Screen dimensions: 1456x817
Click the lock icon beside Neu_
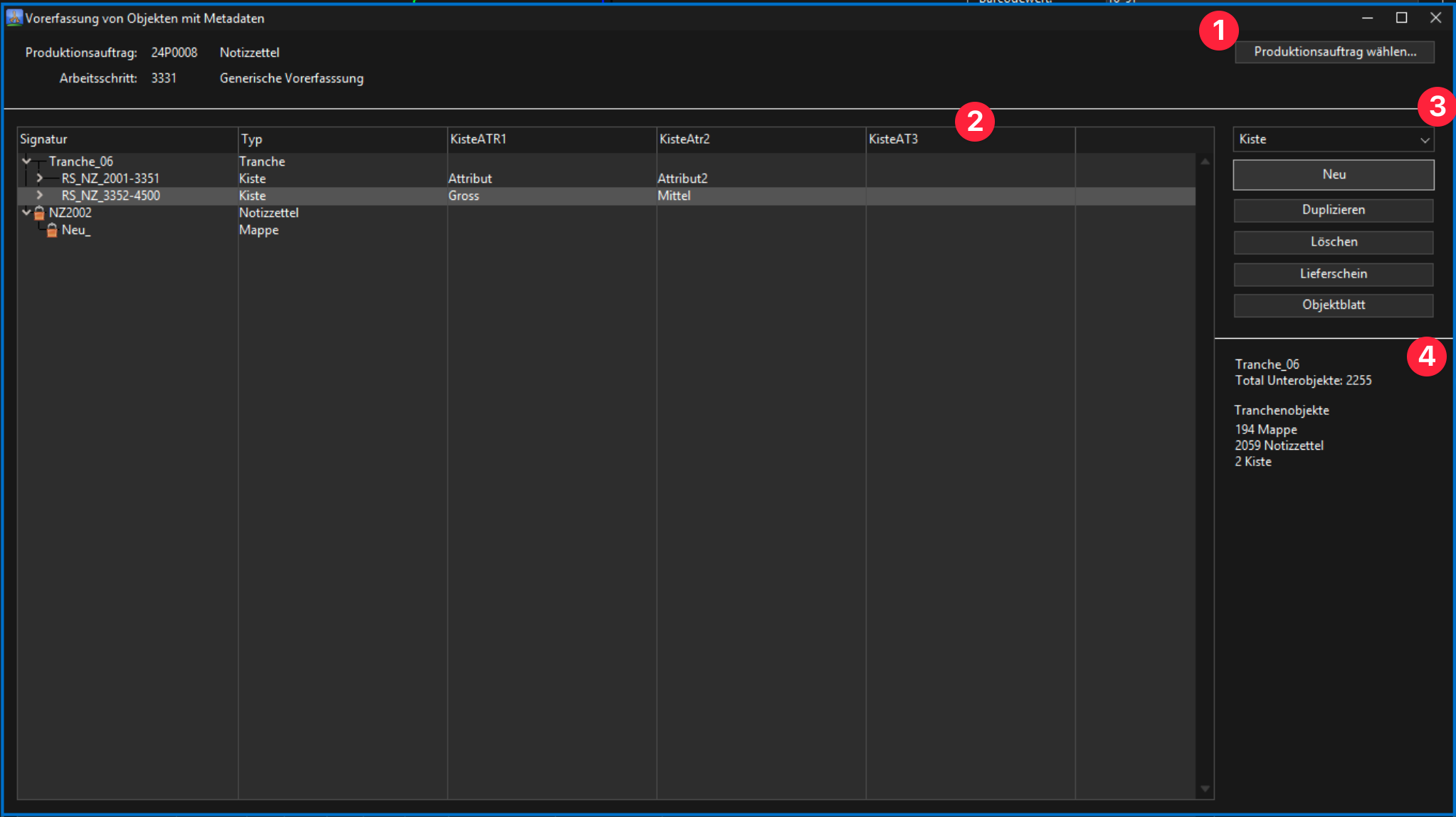(x=52, y=230)
